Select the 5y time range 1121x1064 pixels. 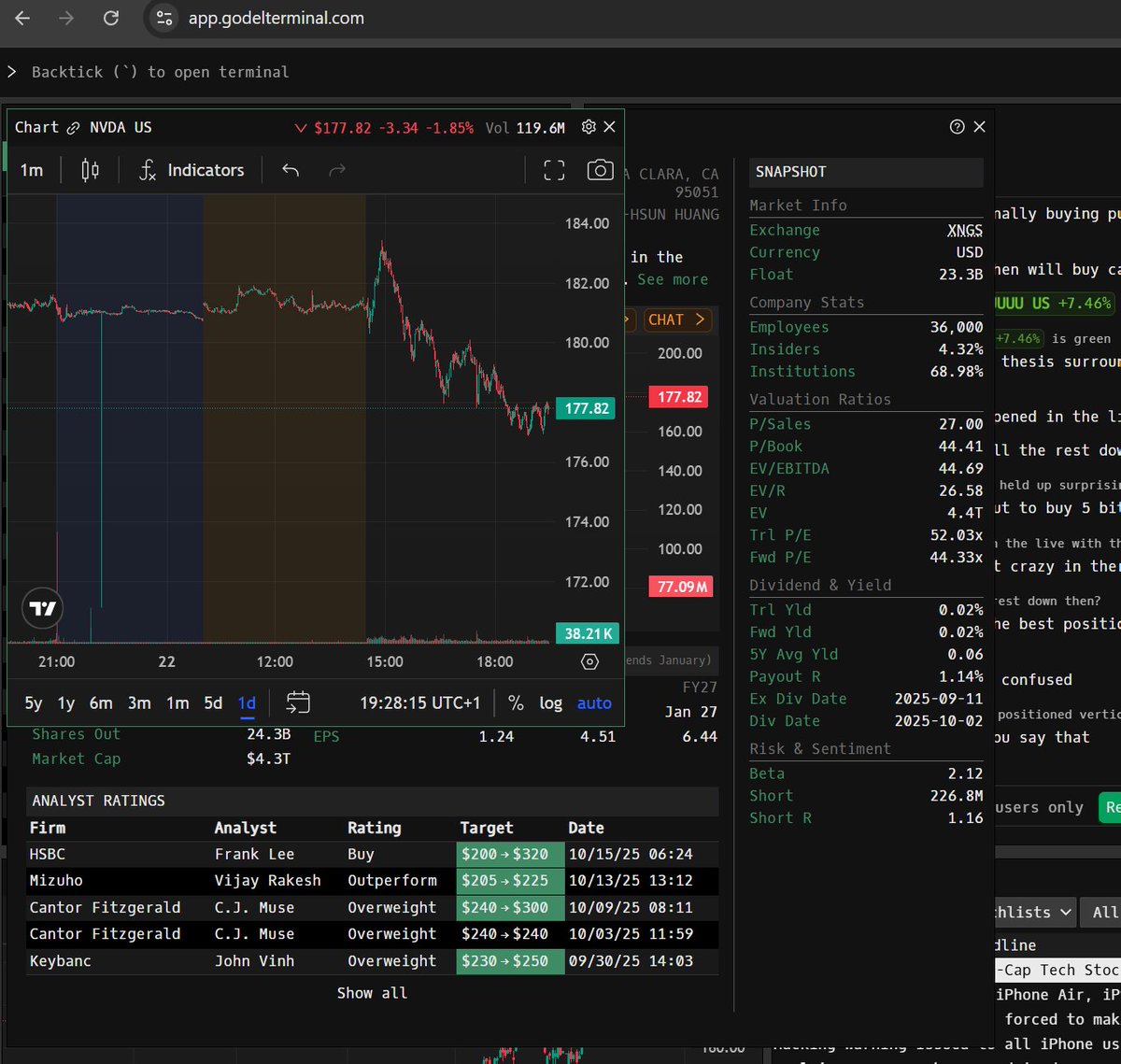coord(34,703)
